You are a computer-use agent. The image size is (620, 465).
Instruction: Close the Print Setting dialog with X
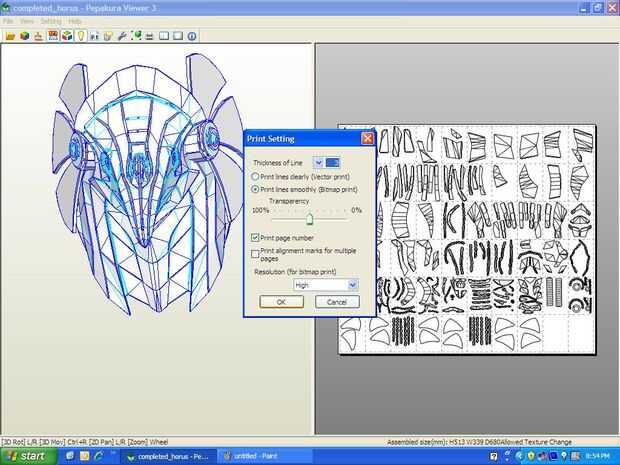(367, 138)
